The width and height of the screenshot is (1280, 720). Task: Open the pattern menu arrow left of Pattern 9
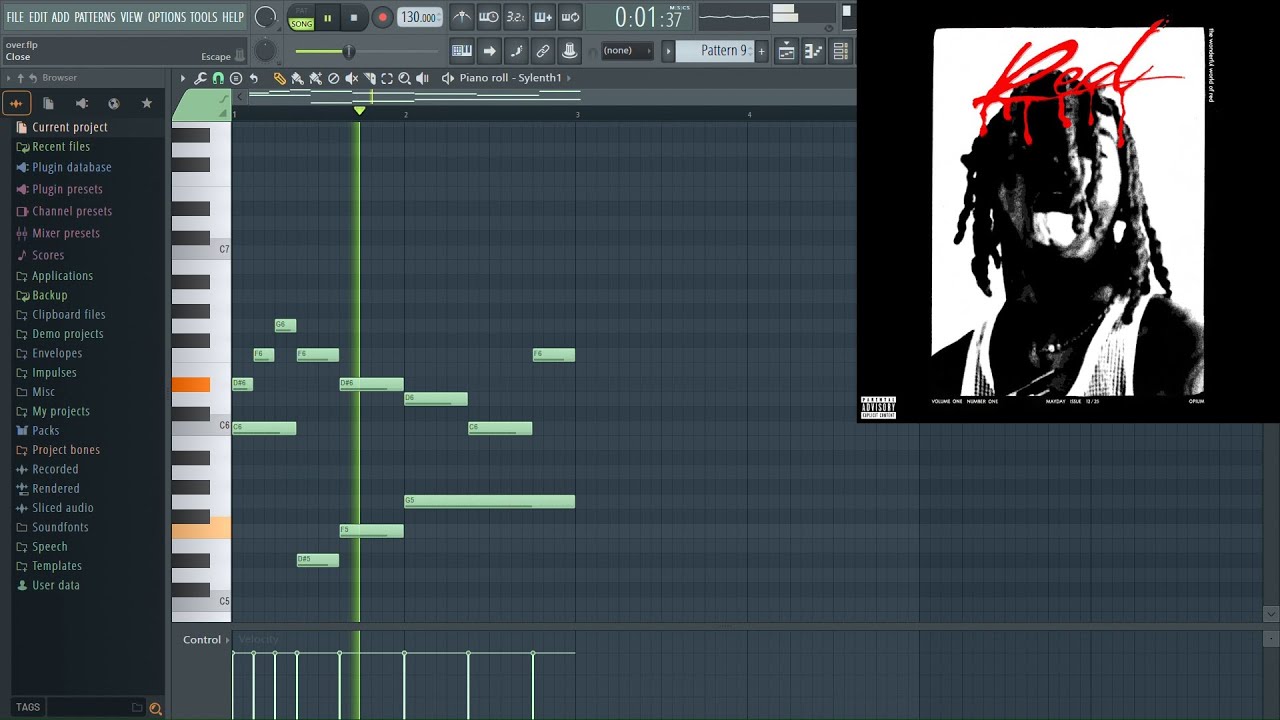669,50
